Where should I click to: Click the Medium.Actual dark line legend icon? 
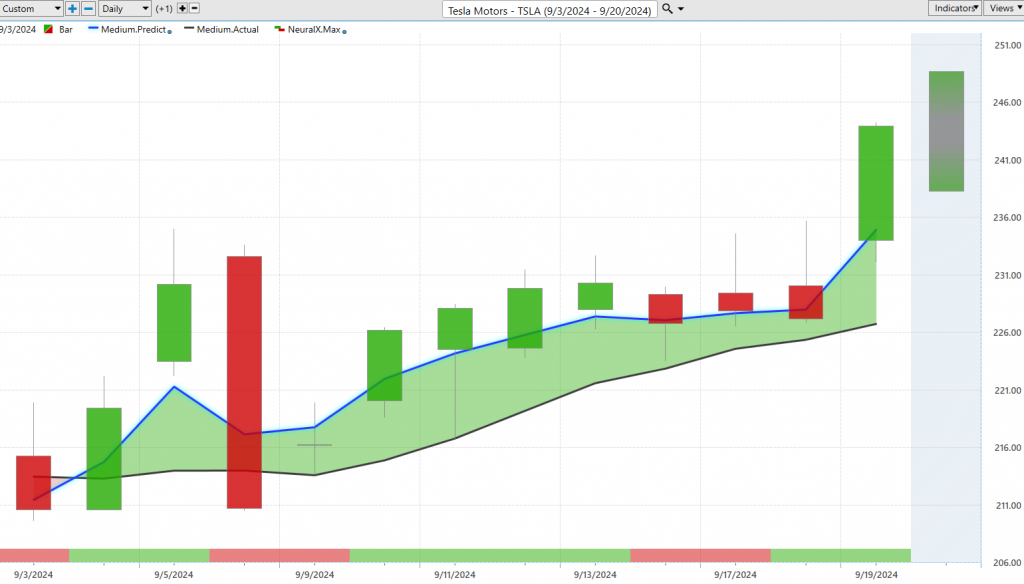189,29
